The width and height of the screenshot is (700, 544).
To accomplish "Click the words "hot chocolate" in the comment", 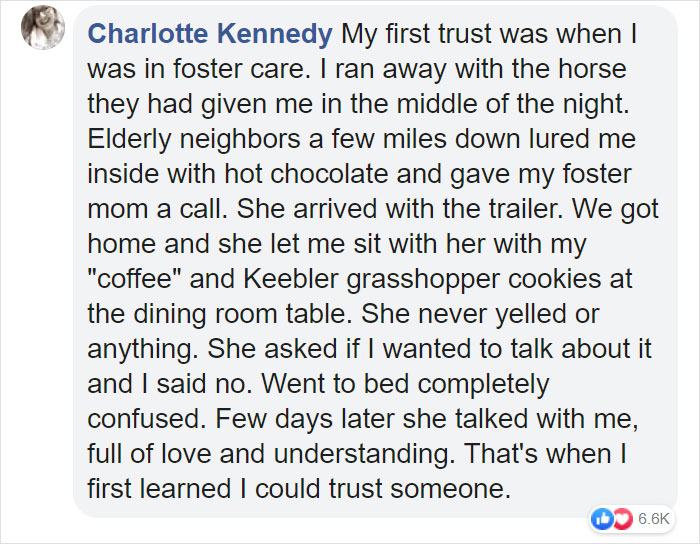I will (306, 174).
